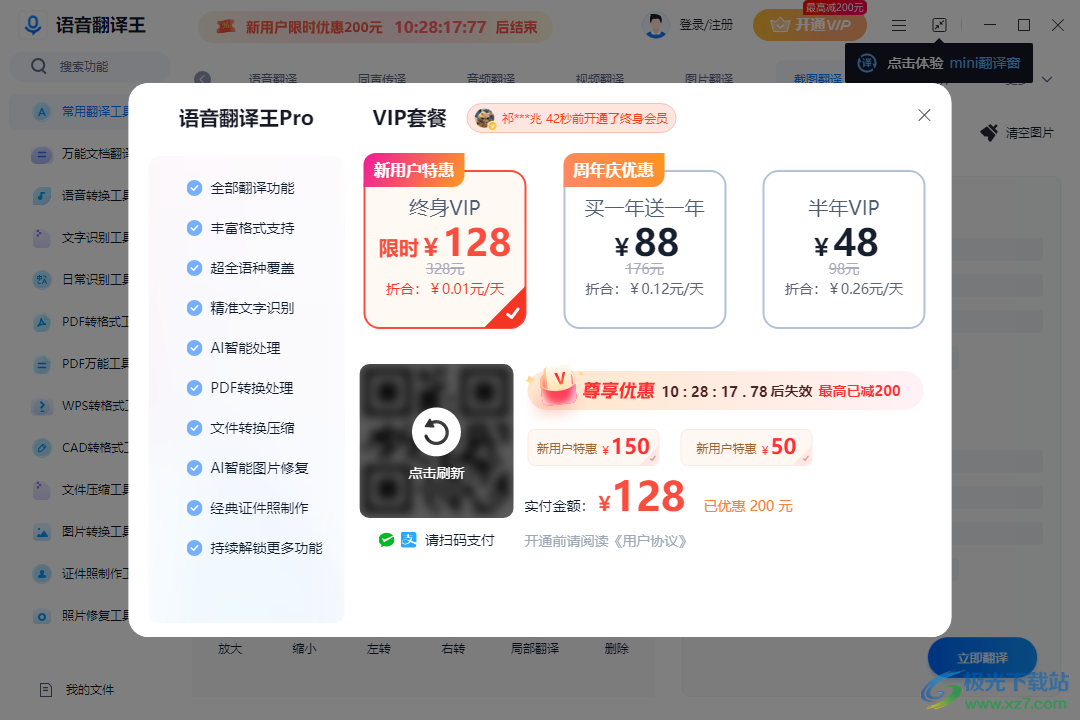1080x720 pixels.
Task: Click the 精准文字识别 check icon
Action: point(194,308)
